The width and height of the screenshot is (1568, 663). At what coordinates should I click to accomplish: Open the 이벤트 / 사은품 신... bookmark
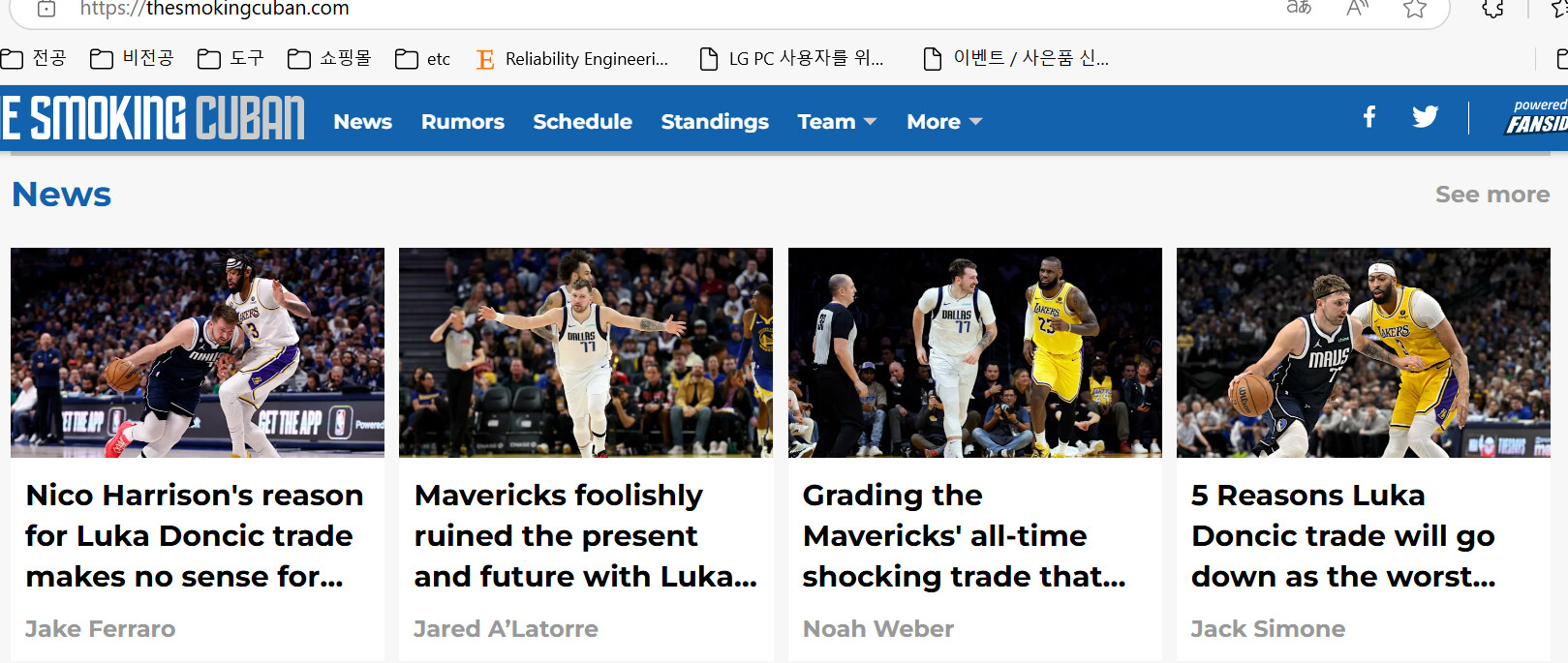(1016, 59)
